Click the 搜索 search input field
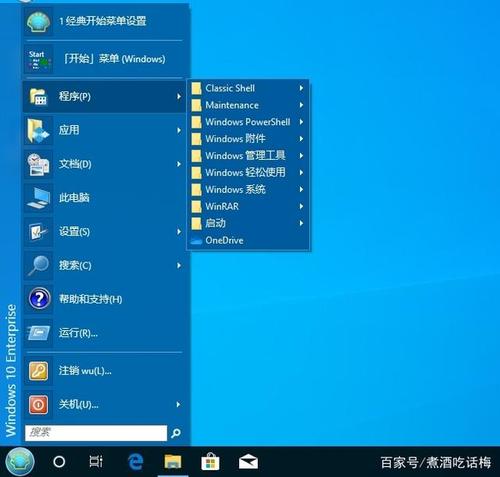Image resolution: width=500 pixels, height=477 pixels. point(96,433)
